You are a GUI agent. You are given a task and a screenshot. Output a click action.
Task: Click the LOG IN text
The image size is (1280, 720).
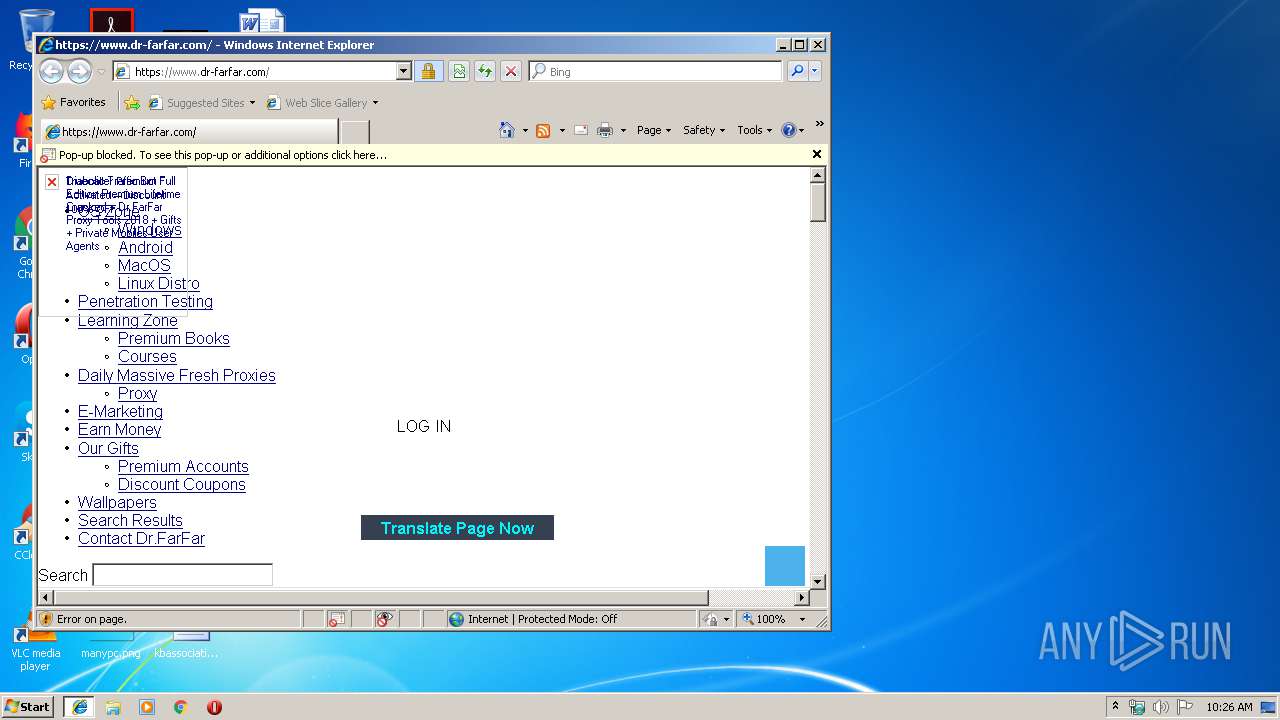click(424, 426)
